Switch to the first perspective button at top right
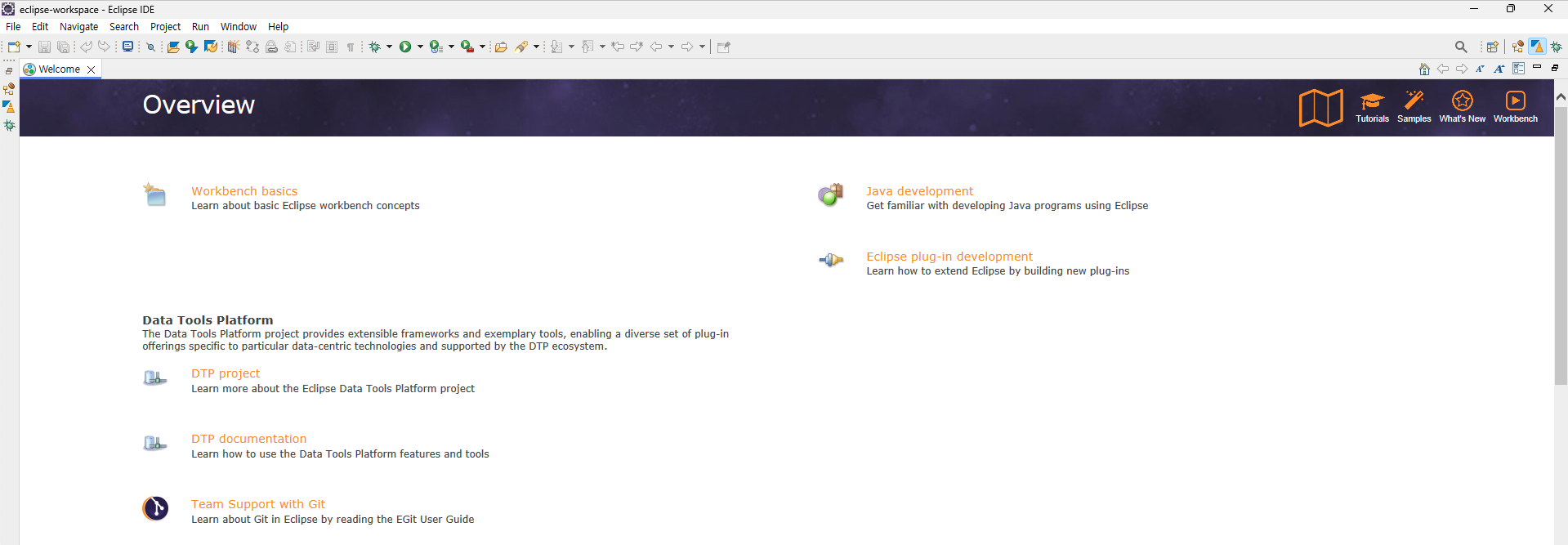Screen dimensions: 1568x545 pos(1518,47)
